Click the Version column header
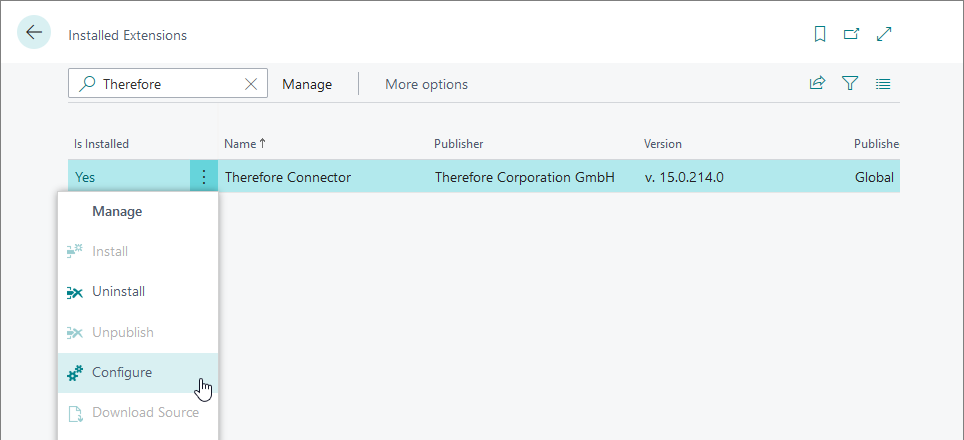 (663, 144)
